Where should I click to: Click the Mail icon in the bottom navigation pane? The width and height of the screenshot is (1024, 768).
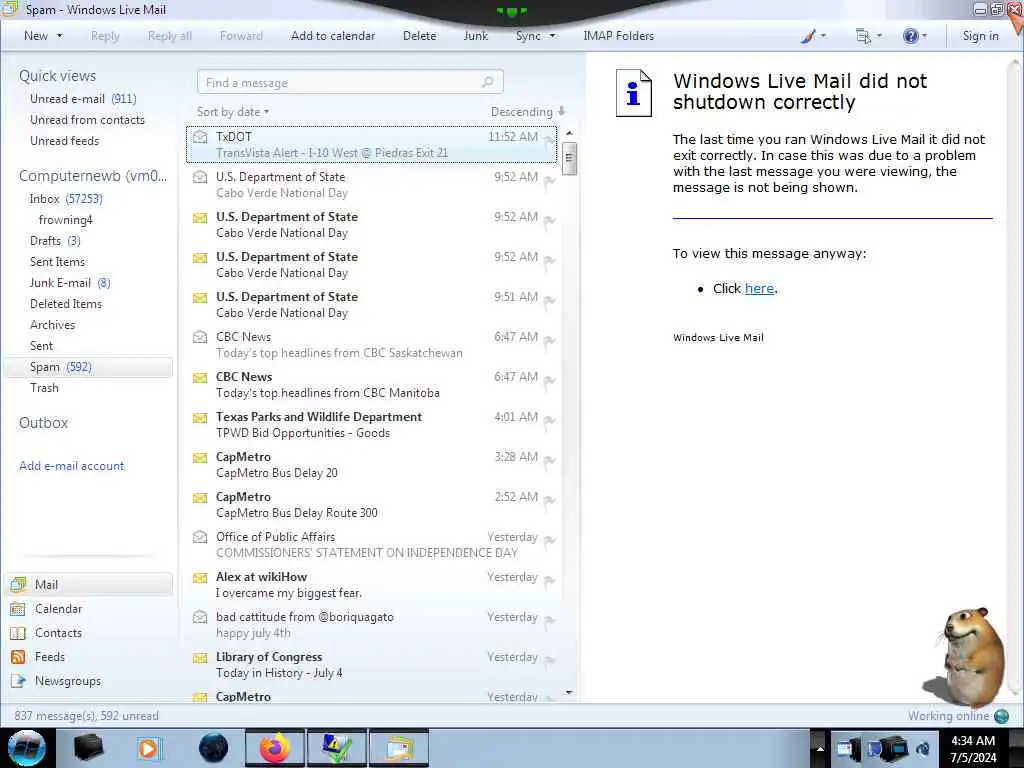18,584
